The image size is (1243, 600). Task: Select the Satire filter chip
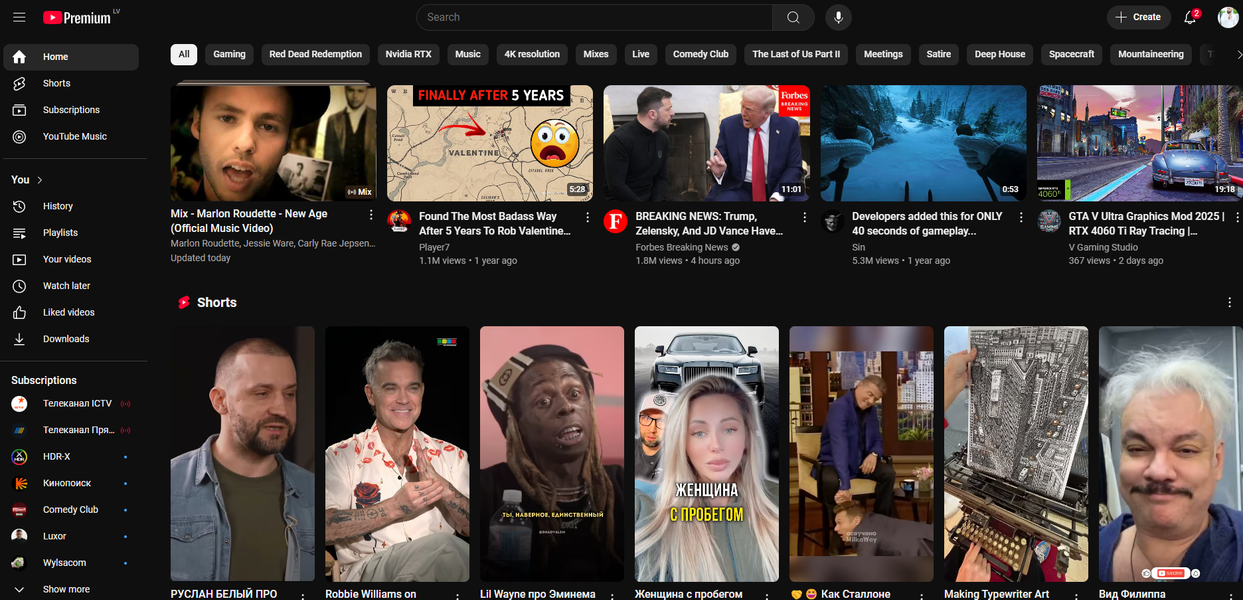click(x=938, y=54)
